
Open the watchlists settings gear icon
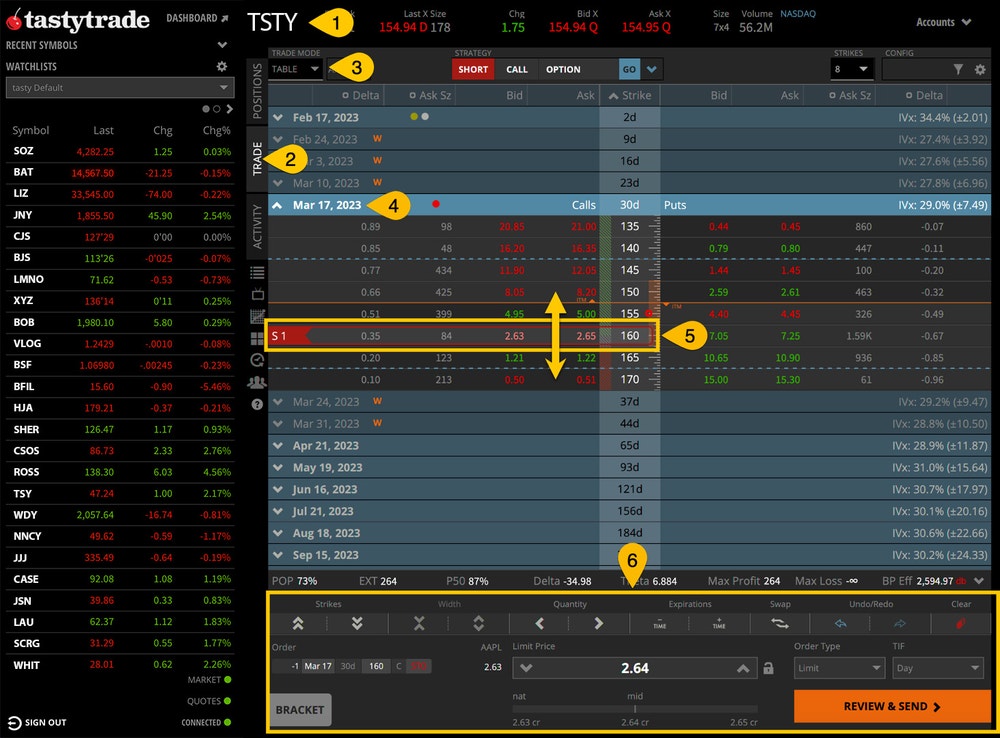[x=222, y=66]
